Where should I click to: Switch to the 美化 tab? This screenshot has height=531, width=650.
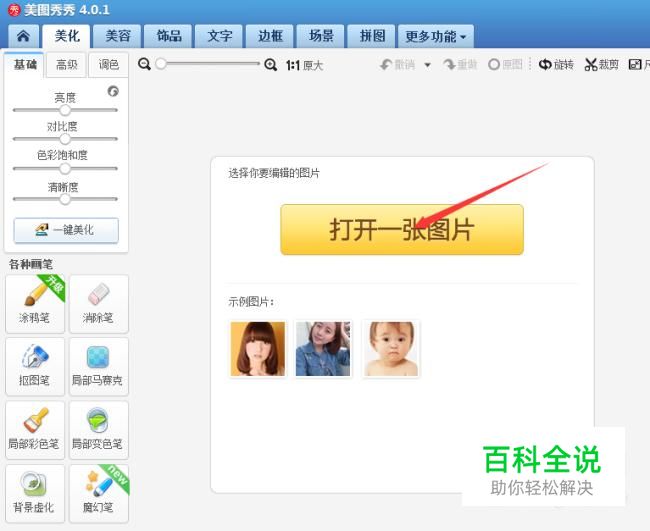[66, 36]
